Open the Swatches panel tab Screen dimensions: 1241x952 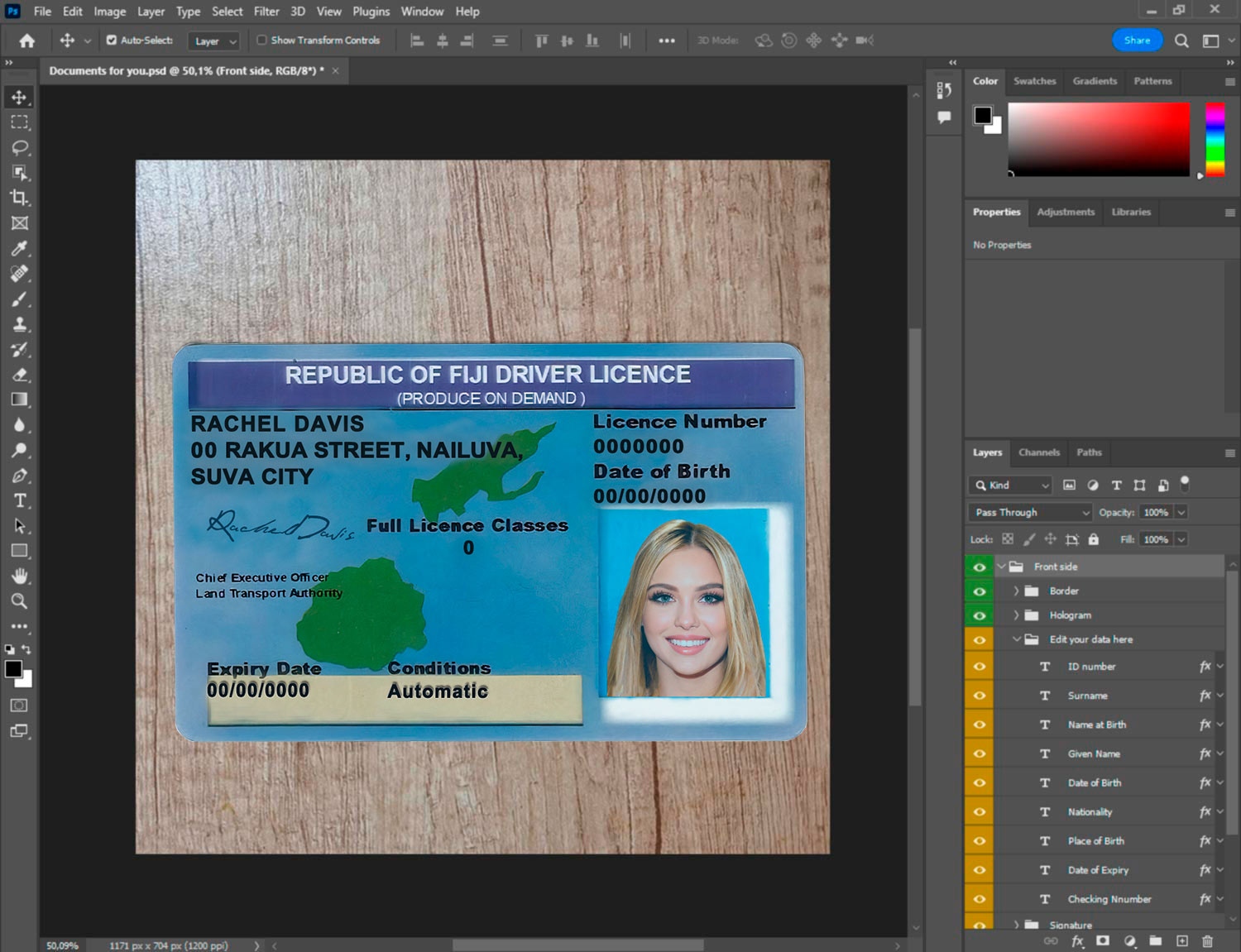tap(1034, 81)
